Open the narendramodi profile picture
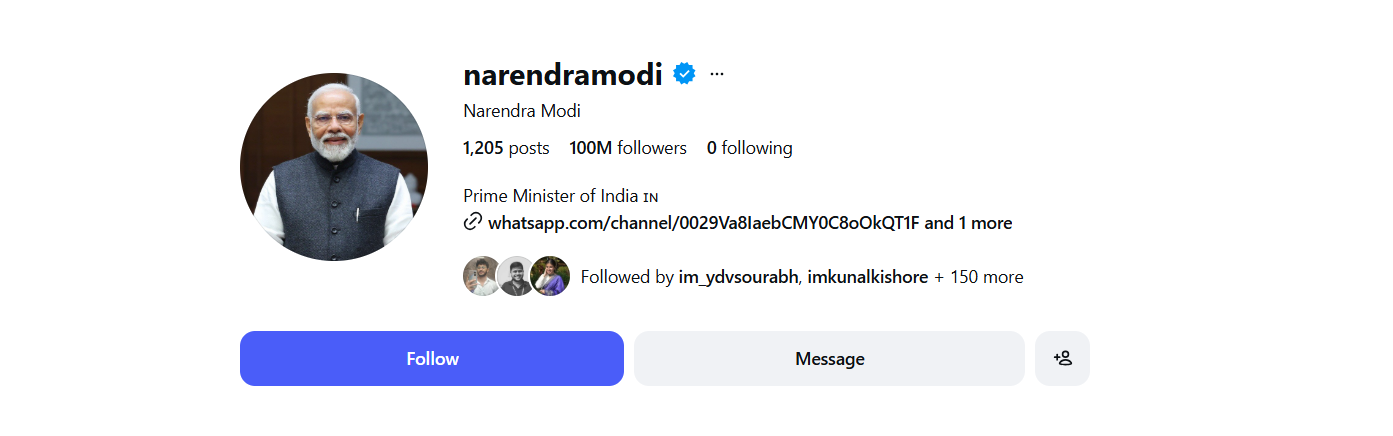Viewport: 1393px width, 436px height. (x=334, y=166)
